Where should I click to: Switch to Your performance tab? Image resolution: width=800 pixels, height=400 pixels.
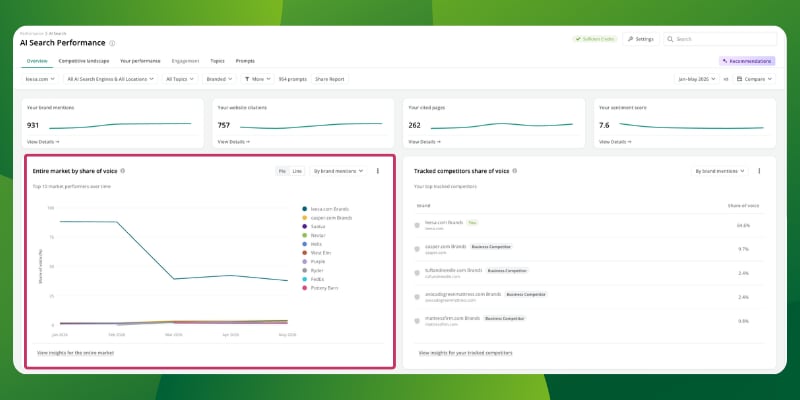[140, 61]
